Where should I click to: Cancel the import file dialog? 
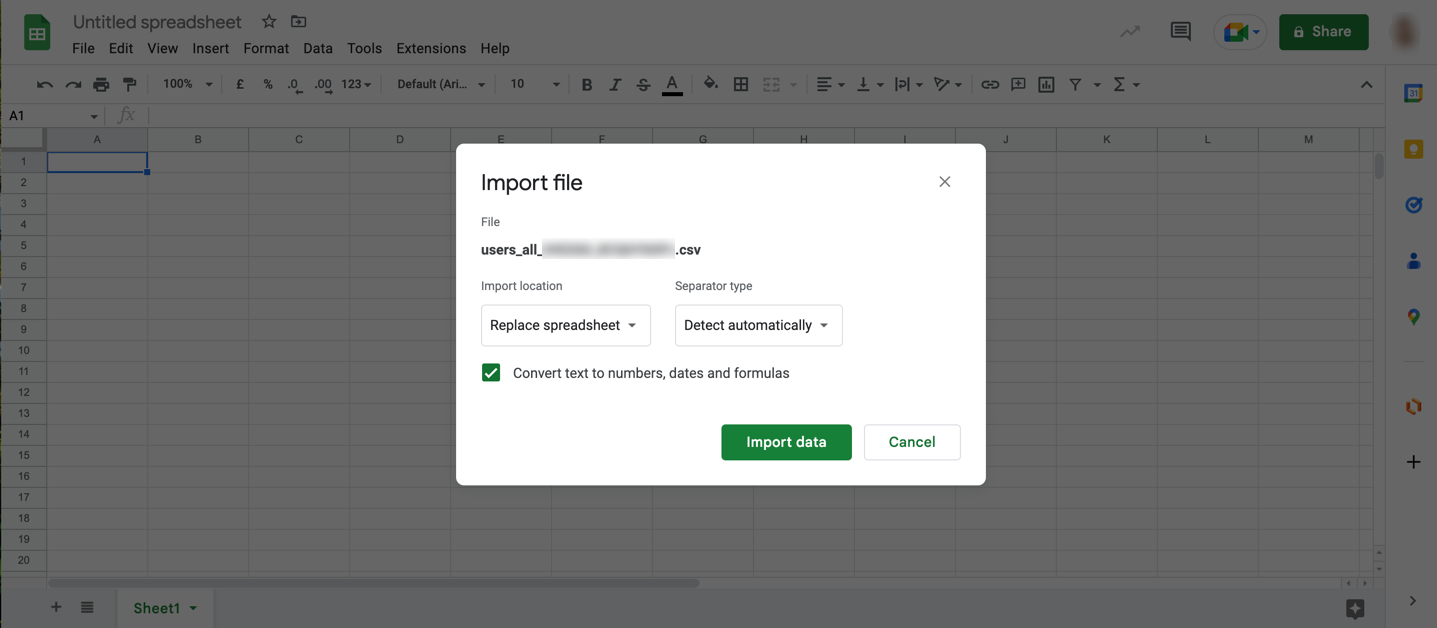pyautogui.click(x=911, y=442)
